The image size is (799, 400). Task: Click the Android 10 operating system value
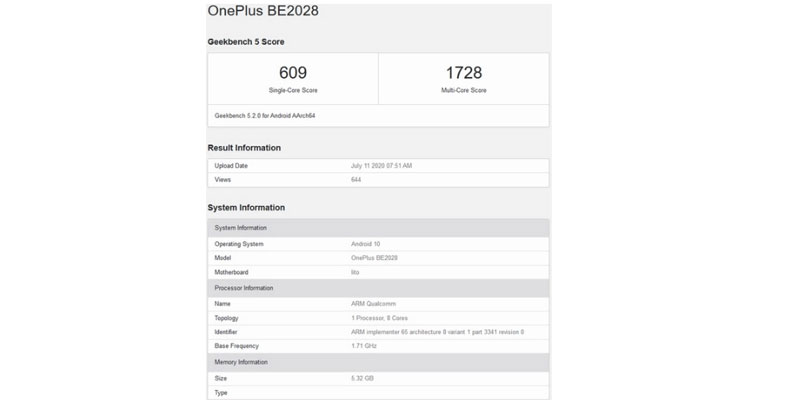pos(367,243)
